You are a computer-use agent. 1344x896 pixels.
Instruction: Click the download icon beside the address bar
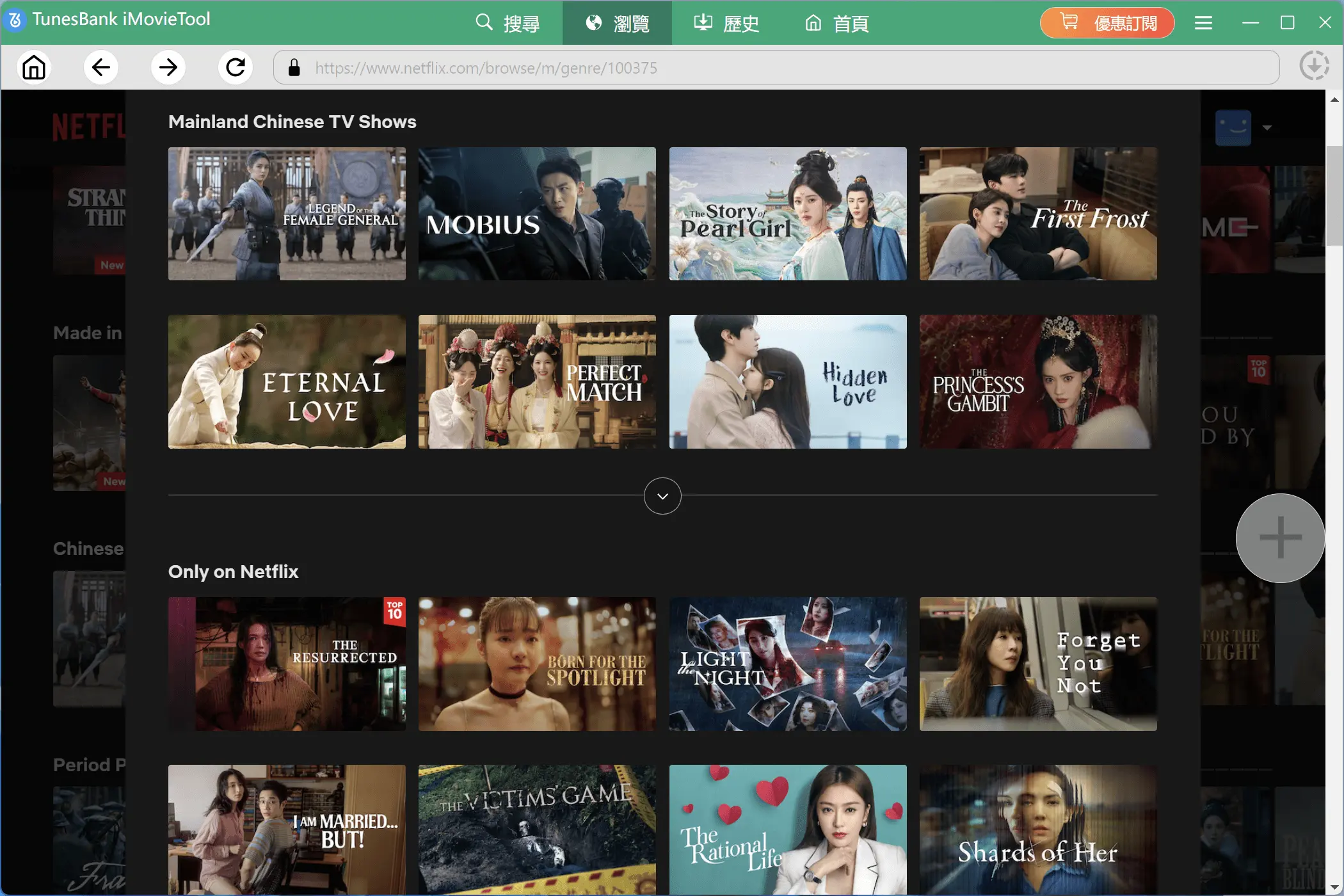point(1315,67)
